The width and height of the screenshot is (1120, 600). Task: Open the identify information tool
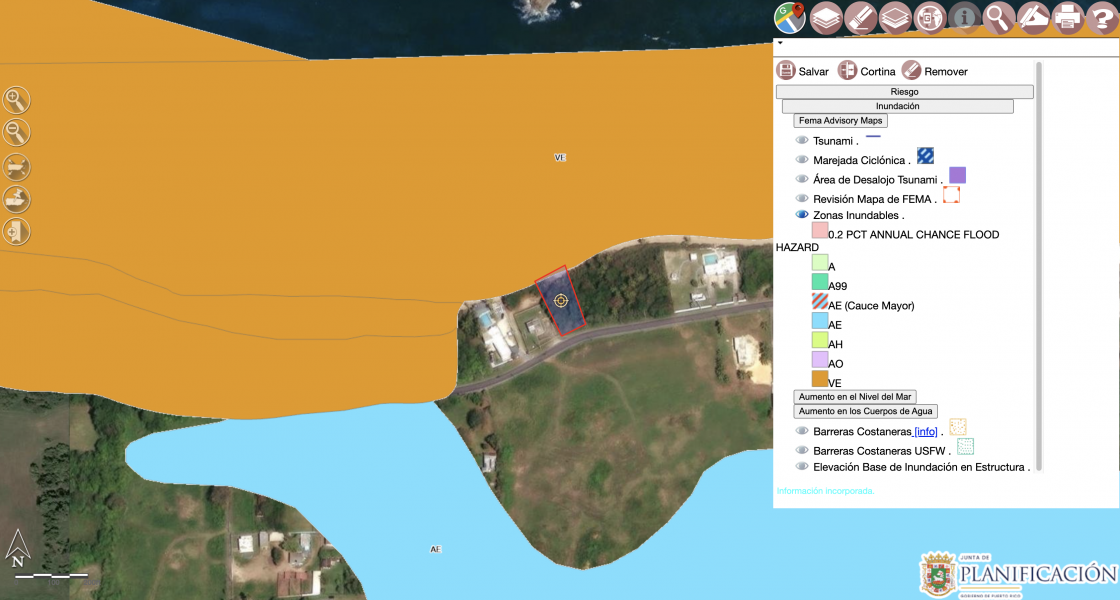click(x=964, y=17)
